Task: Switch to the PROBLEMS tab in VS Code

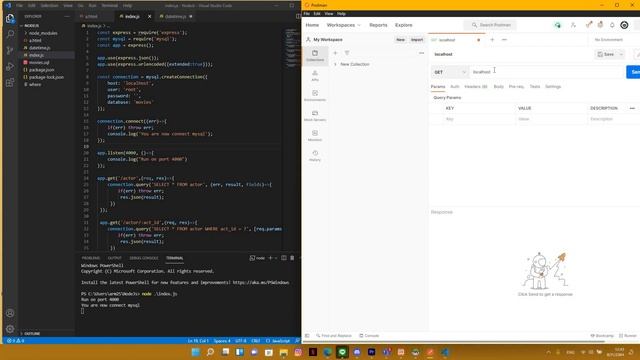Action: tap(91, 258)
